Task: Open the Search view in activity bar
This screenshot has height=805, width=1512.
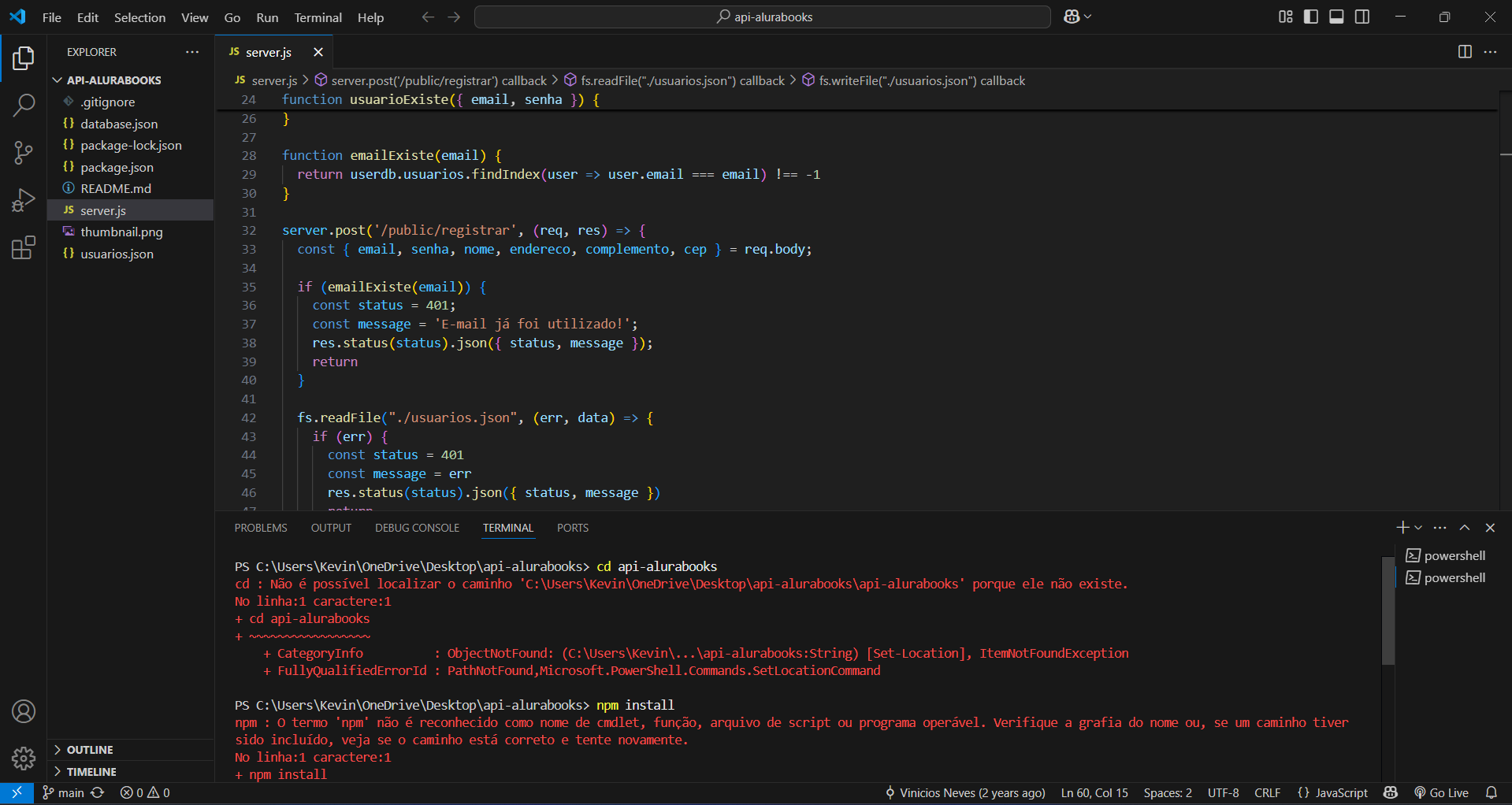Action: click(24, 105)
